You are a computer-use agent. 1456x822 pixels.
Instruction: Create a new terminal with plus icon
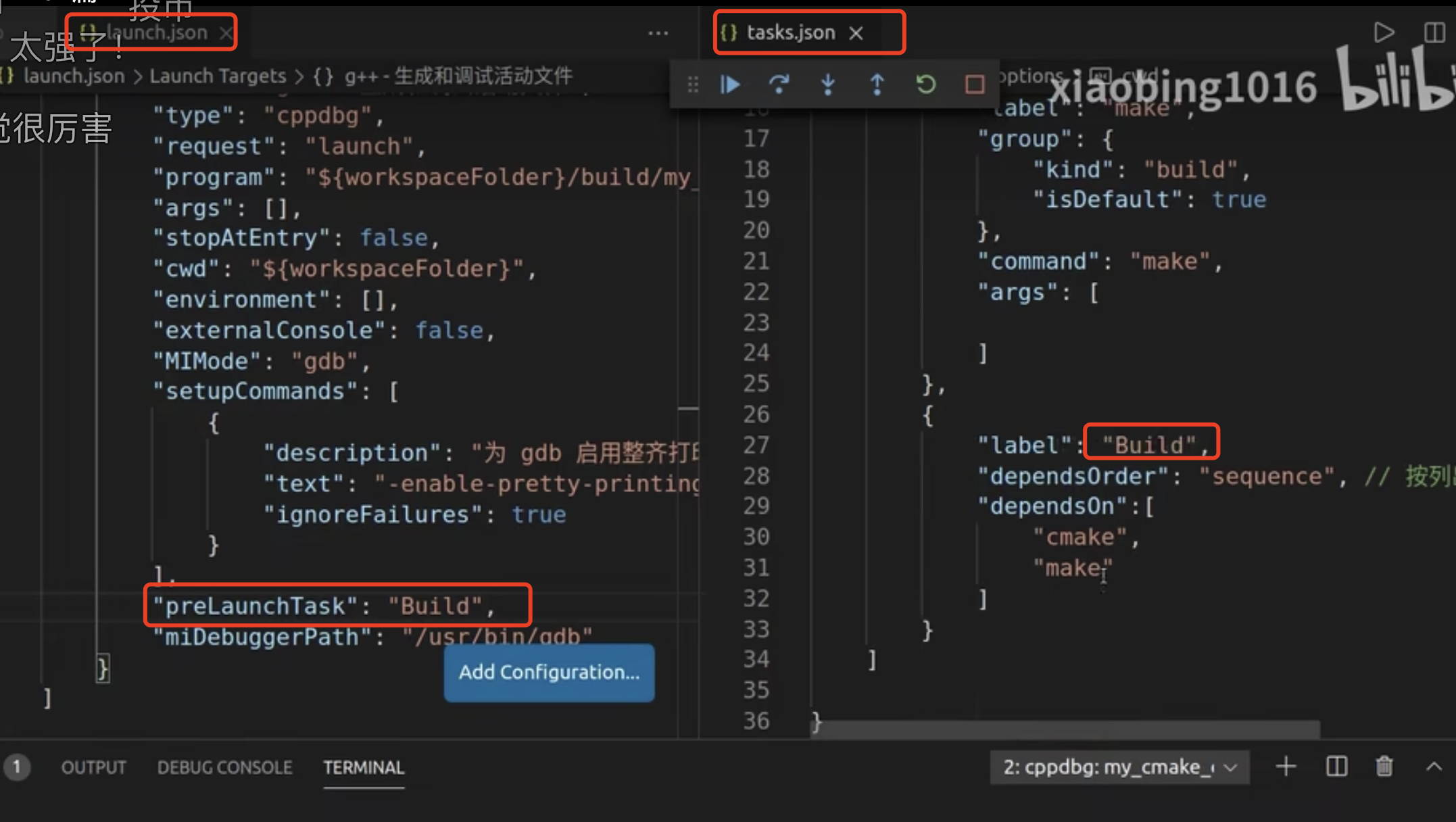1286,767
